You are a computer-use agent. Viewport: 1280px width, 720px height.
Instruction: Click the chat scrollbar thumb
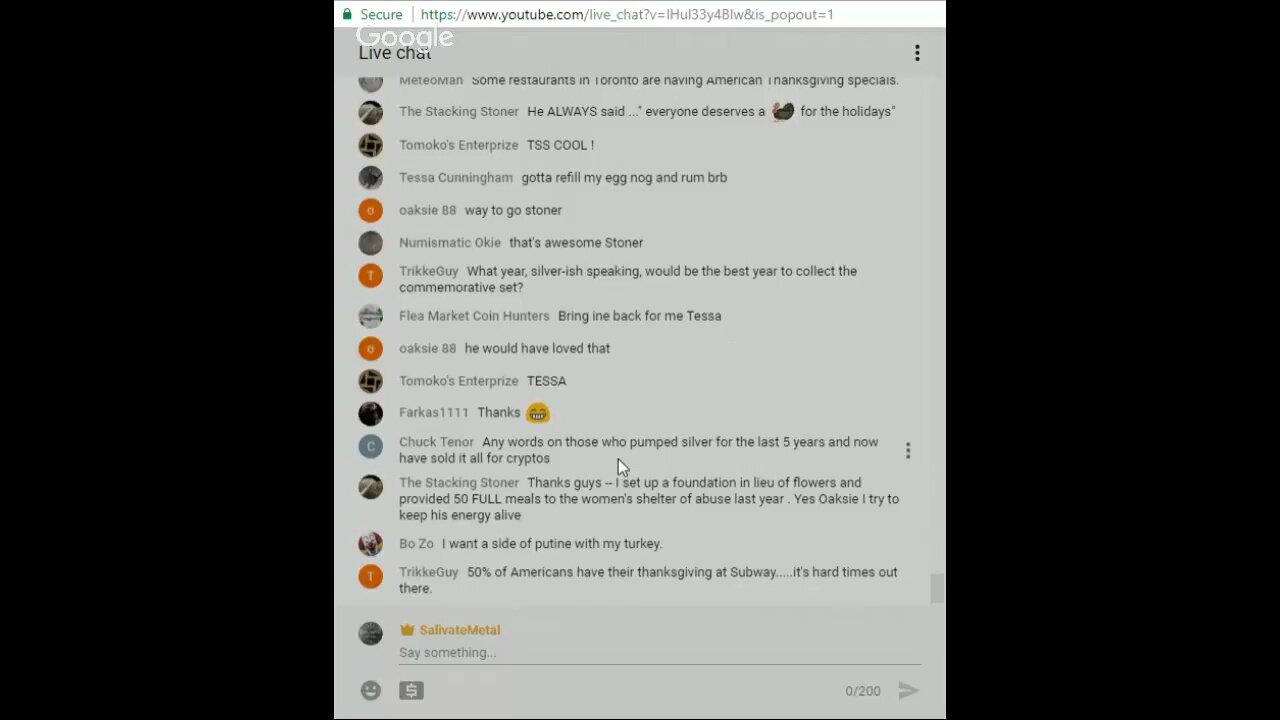[937, 588]
